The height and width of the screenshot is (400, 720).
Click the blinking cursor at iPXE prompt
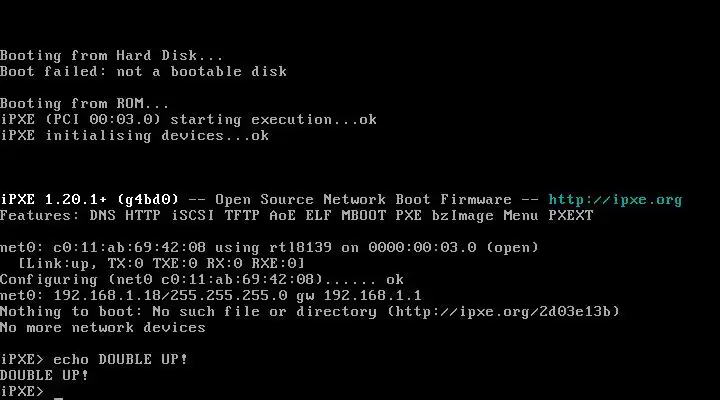(x=58, y=398)
